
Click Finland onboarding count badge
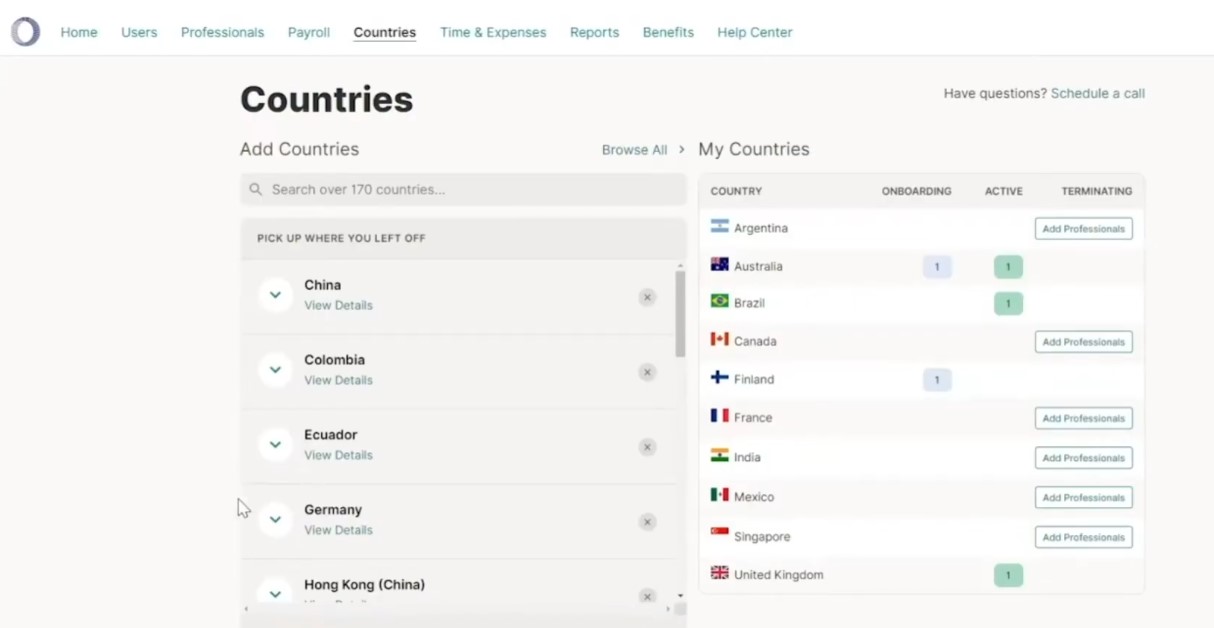coord(937,380)
